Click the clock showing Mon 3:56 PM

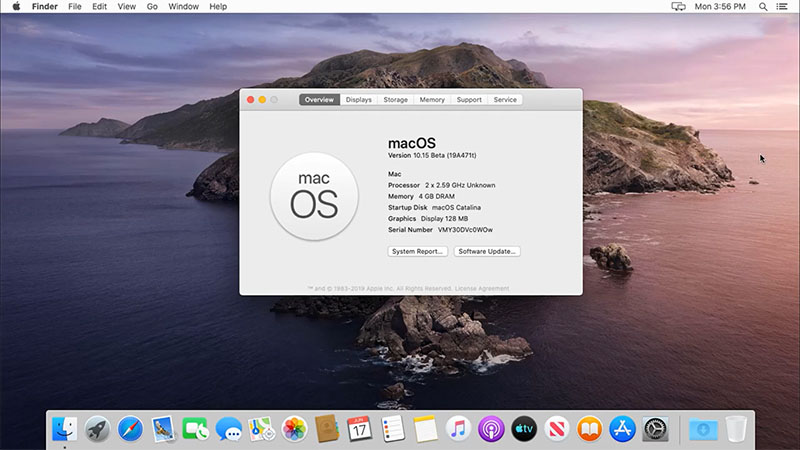click(x=720, y=7)
